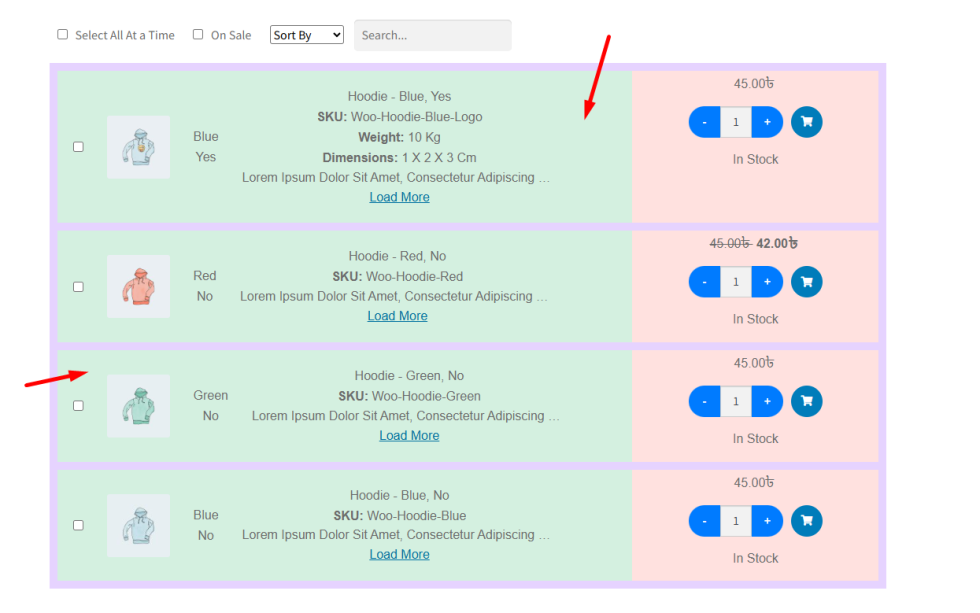Open the red hoodie thumbnail
980x613 pixels.
coord(138,286)
